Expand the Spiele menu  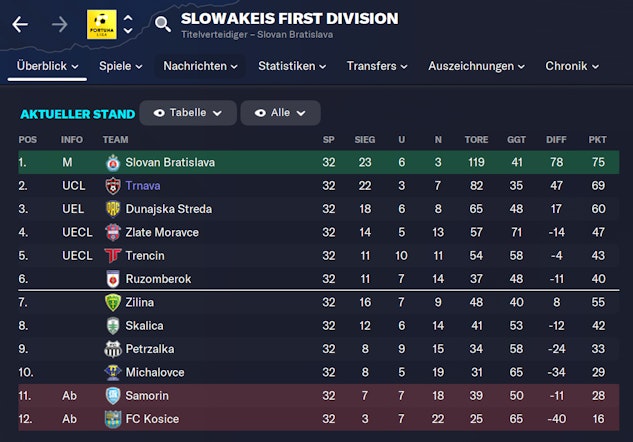coord(122,66)
